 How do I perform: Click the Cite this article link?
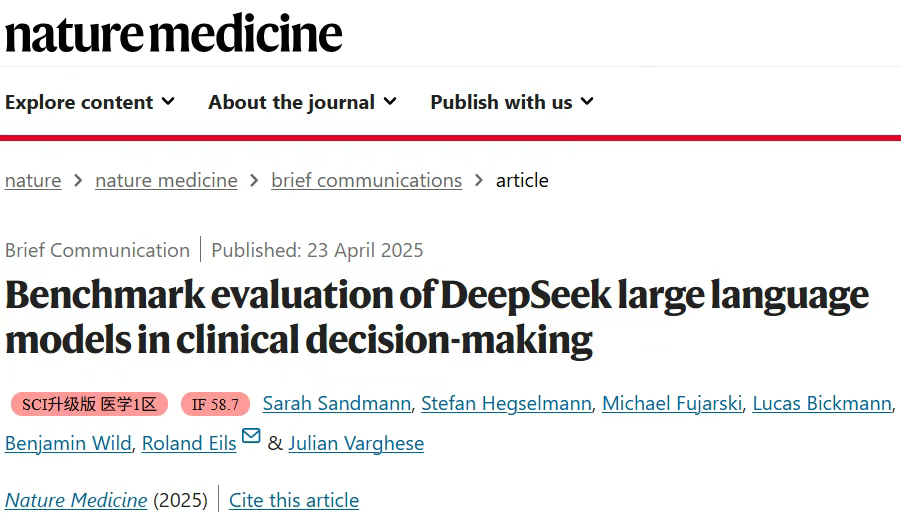coord(294,500)
